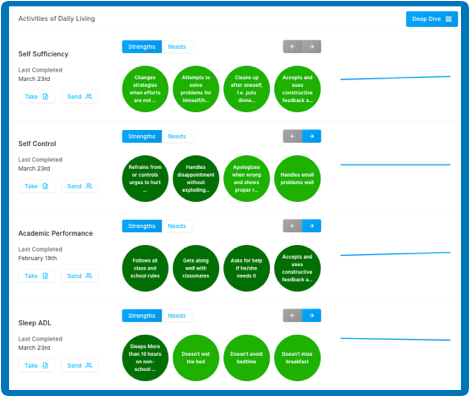
Task: Take the Academic Performance assessment
Action: 37,276
